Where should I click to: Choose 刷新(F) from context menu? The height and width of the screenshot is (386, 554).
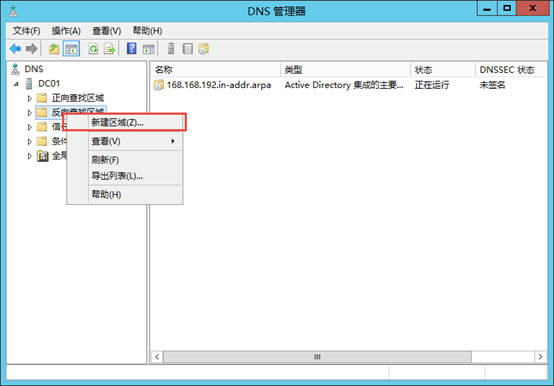[x=125, y=160]
